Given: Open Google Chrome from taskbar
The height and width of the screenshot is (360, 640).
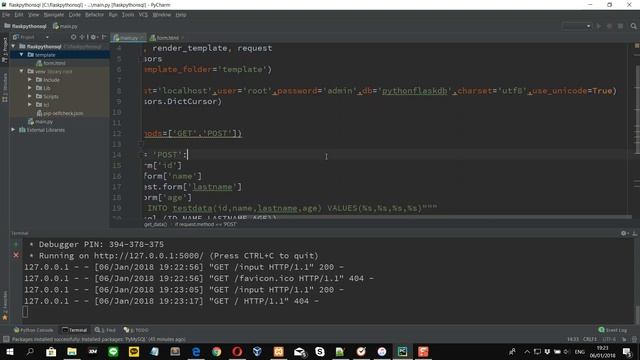Looking at the screenshot, I should [216, 351].
